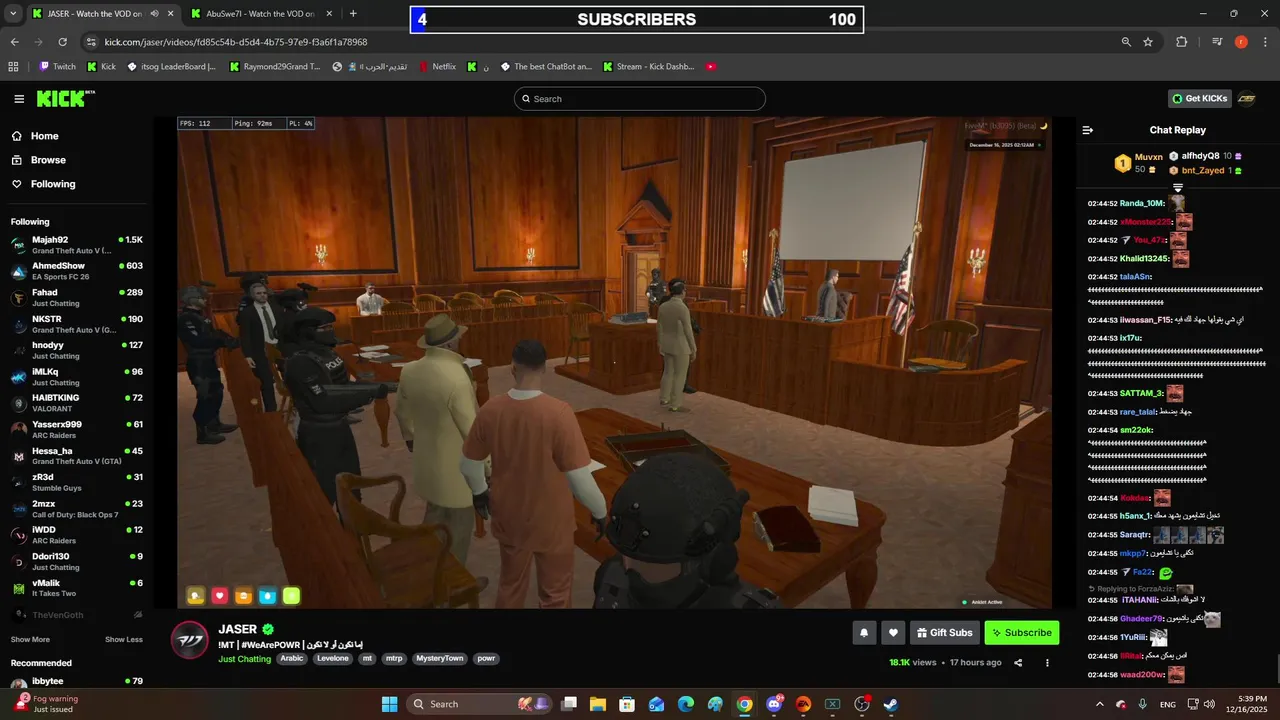
Task: Click the Gift Subs button
Action: click(x=944, y=632)
